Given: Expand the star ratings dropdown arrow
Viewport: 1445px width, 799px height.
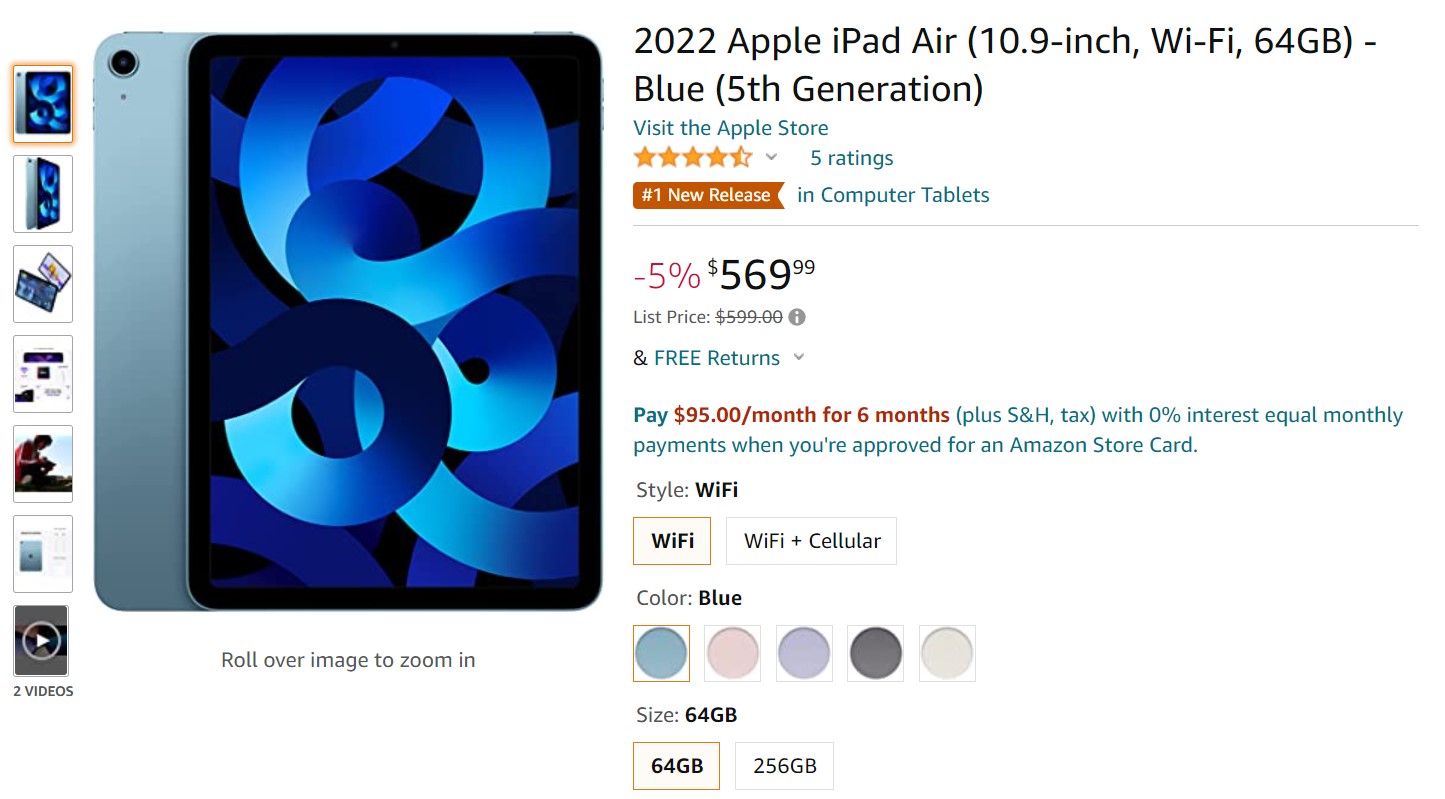Looking at the screenshot, I should pos(771,158).
